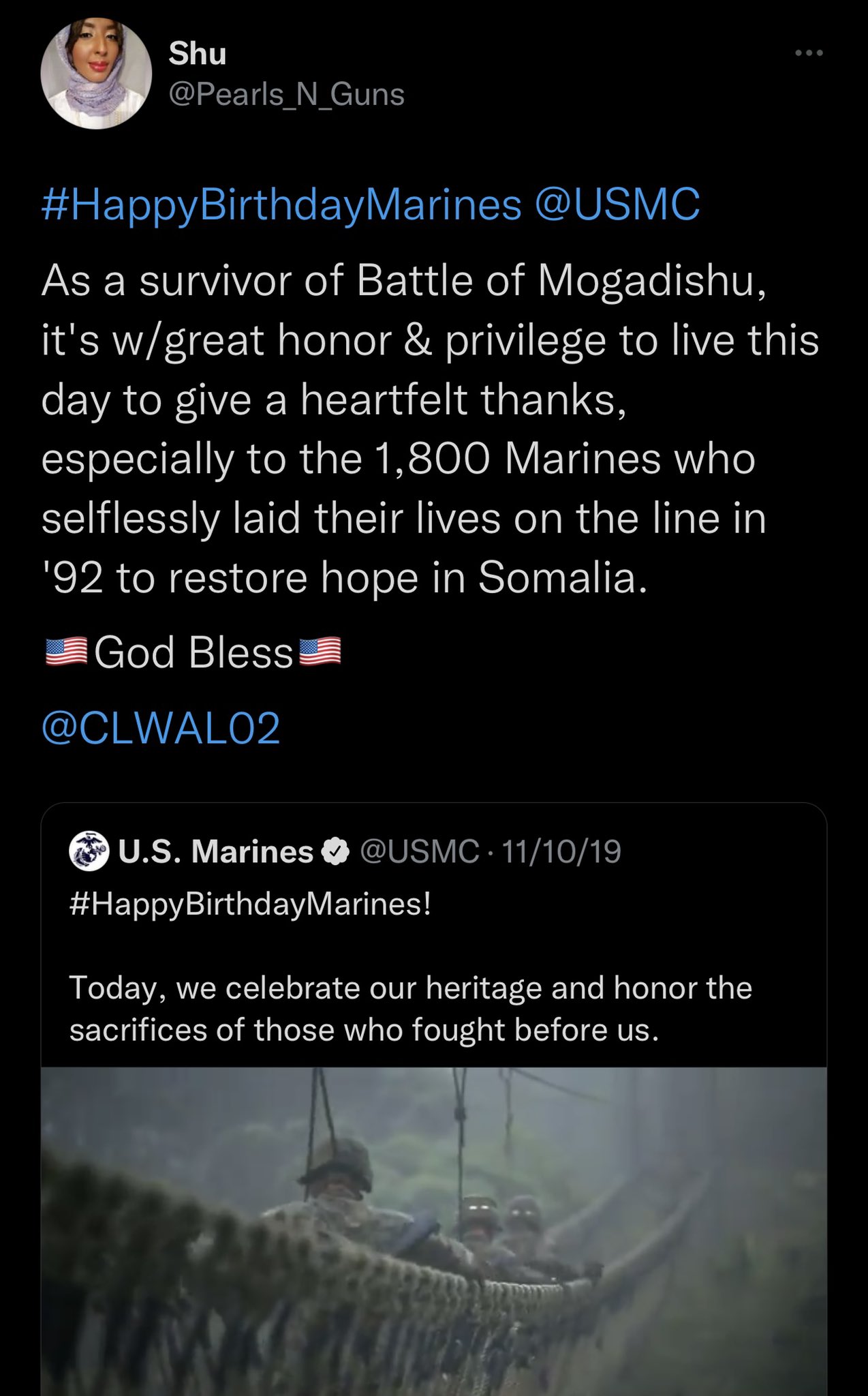Click the God Bless line
868x1396 pixels.
[x=193, y=652]
